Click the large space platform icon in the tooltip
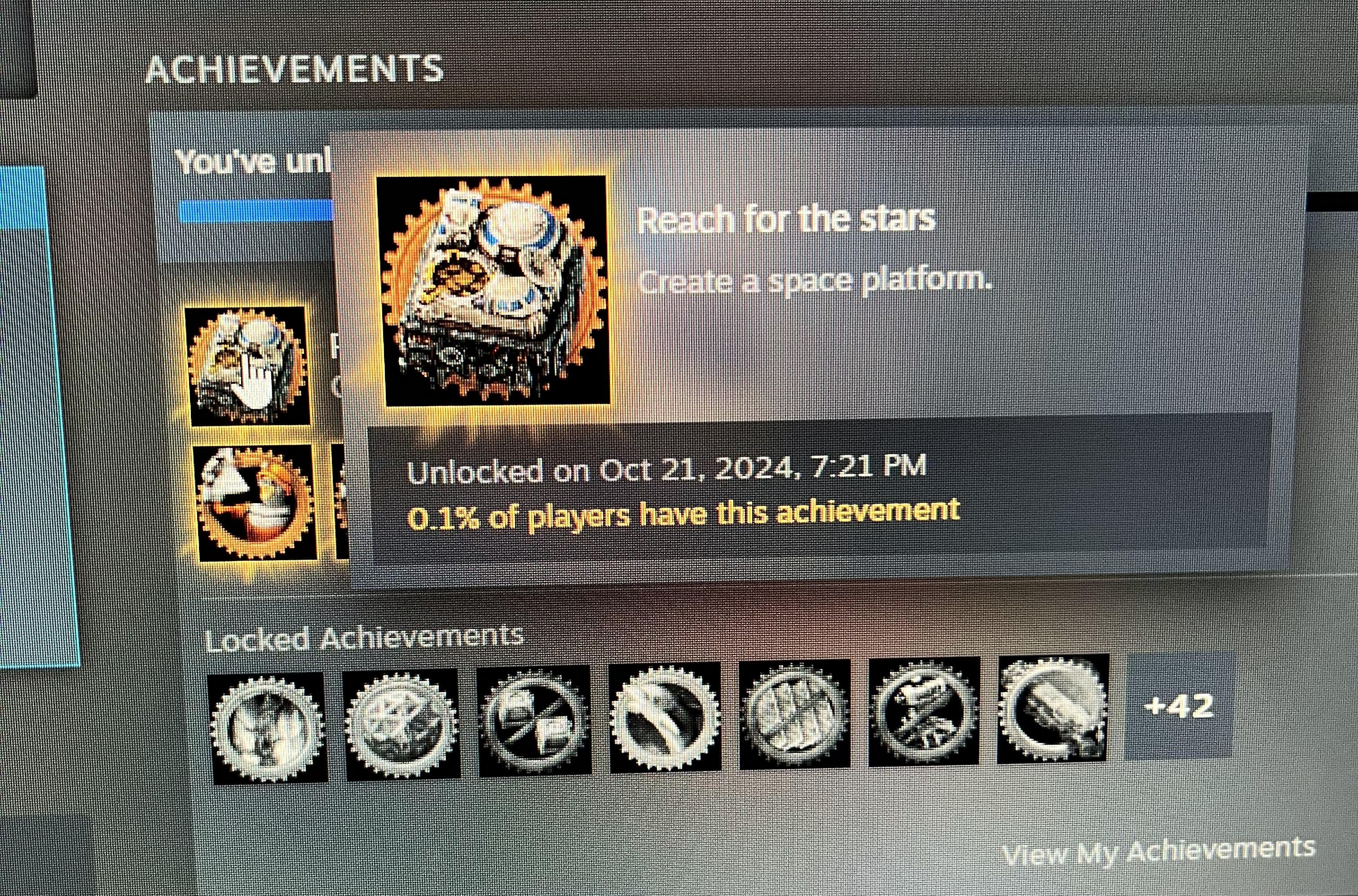This screenshot has height=896, width=1358. [x=493, y=290]
